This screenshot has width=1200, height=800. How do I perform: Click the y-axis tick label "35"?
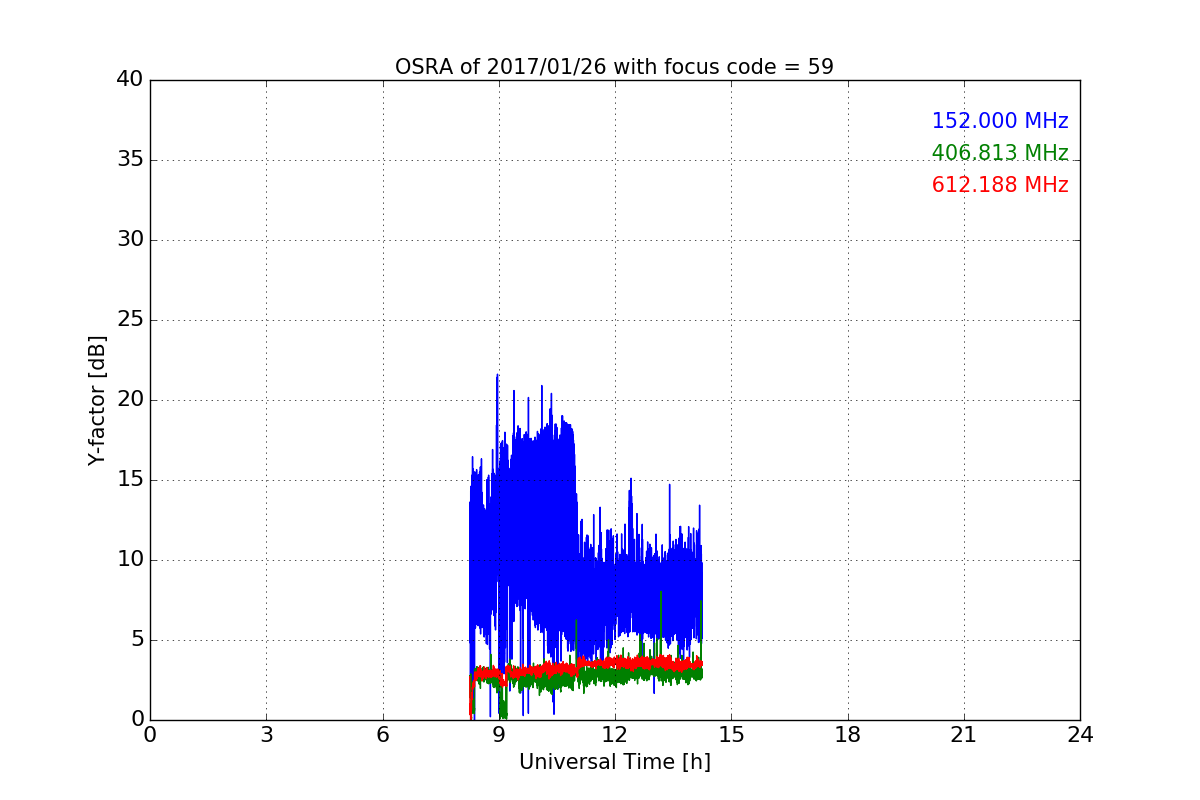130,160
